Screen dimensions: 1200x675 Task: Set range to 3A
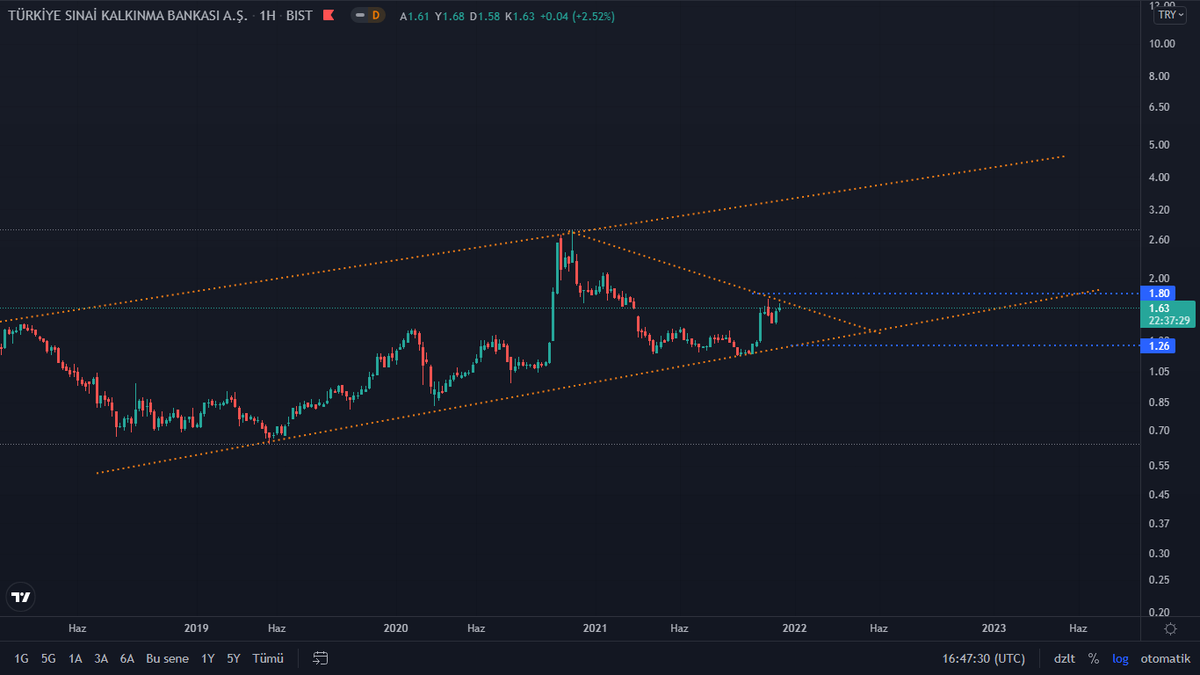[x=101, y=659]
